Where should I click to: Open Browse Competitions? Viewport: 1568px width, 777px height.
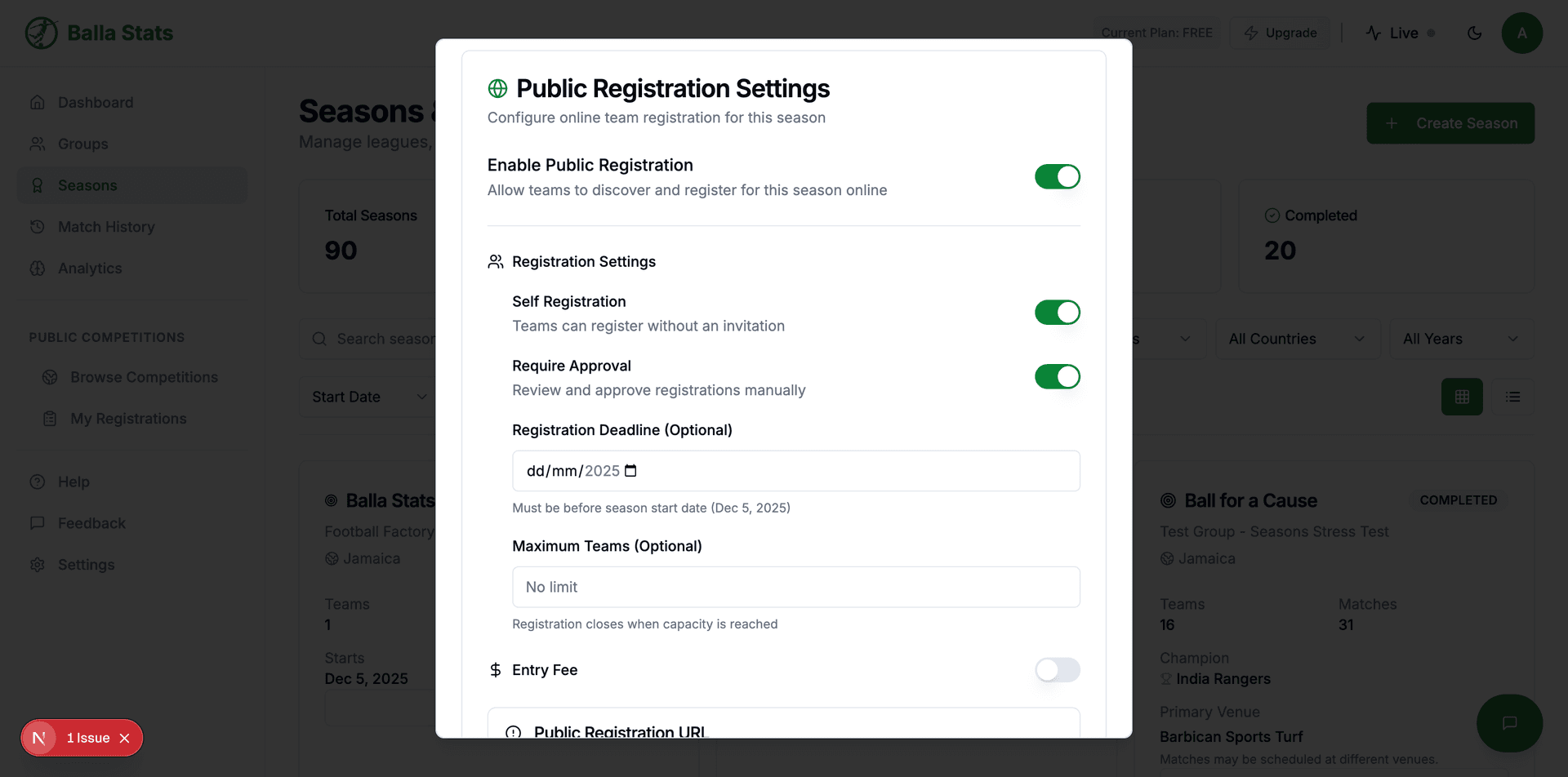click(143, 377)
